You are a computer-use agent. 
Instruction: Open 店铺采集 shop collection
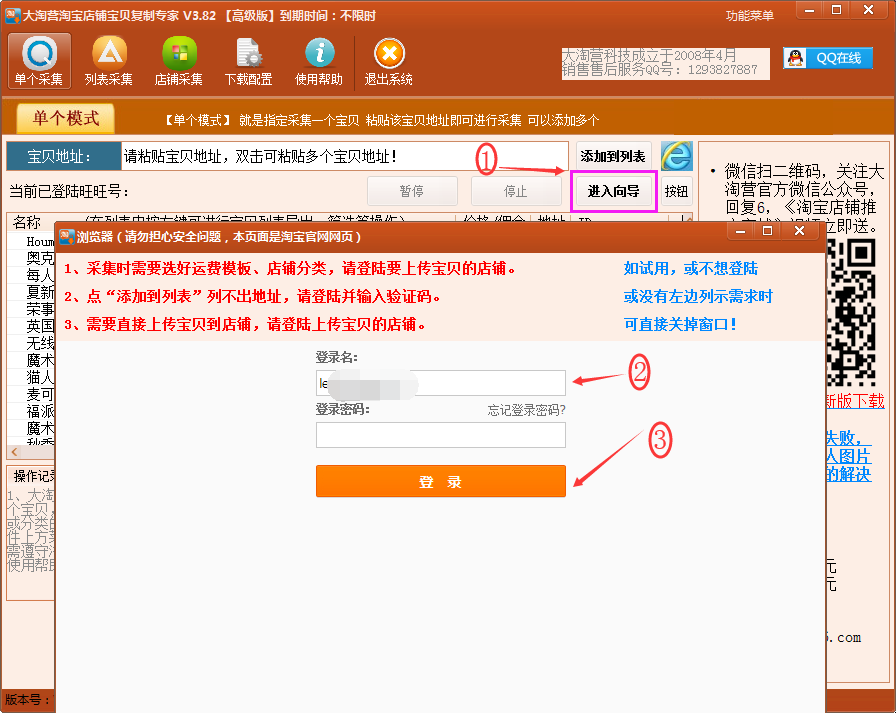point(178,61)
